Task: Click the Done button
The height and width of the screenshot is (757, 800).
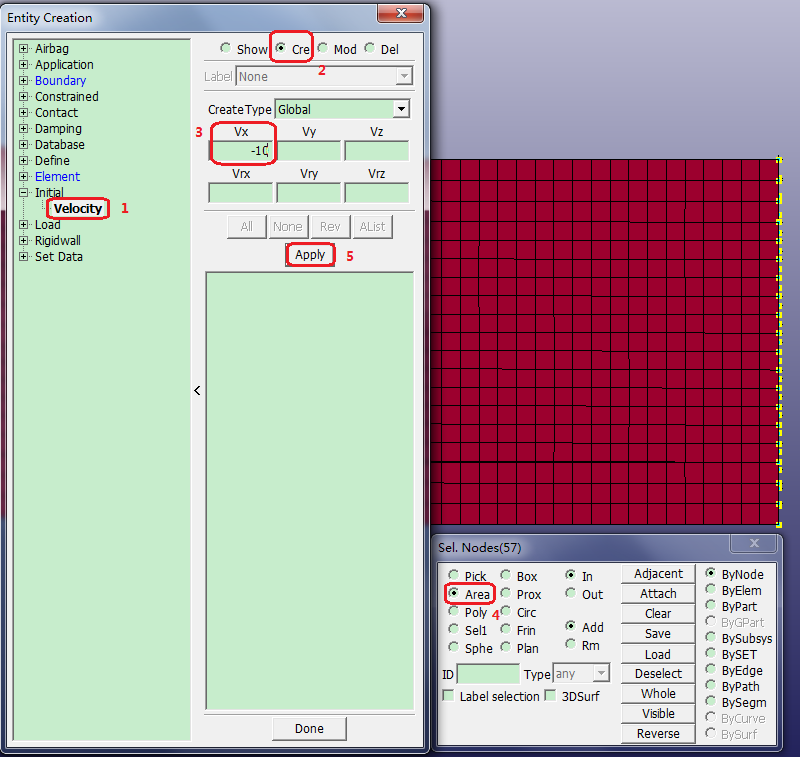Action: tap(309, 729)
